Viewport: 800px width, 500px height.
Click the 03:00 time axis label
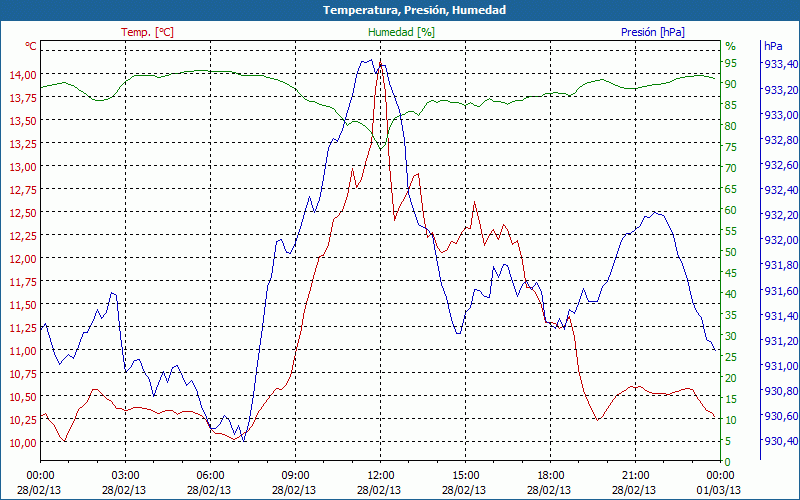click(126, 476)
